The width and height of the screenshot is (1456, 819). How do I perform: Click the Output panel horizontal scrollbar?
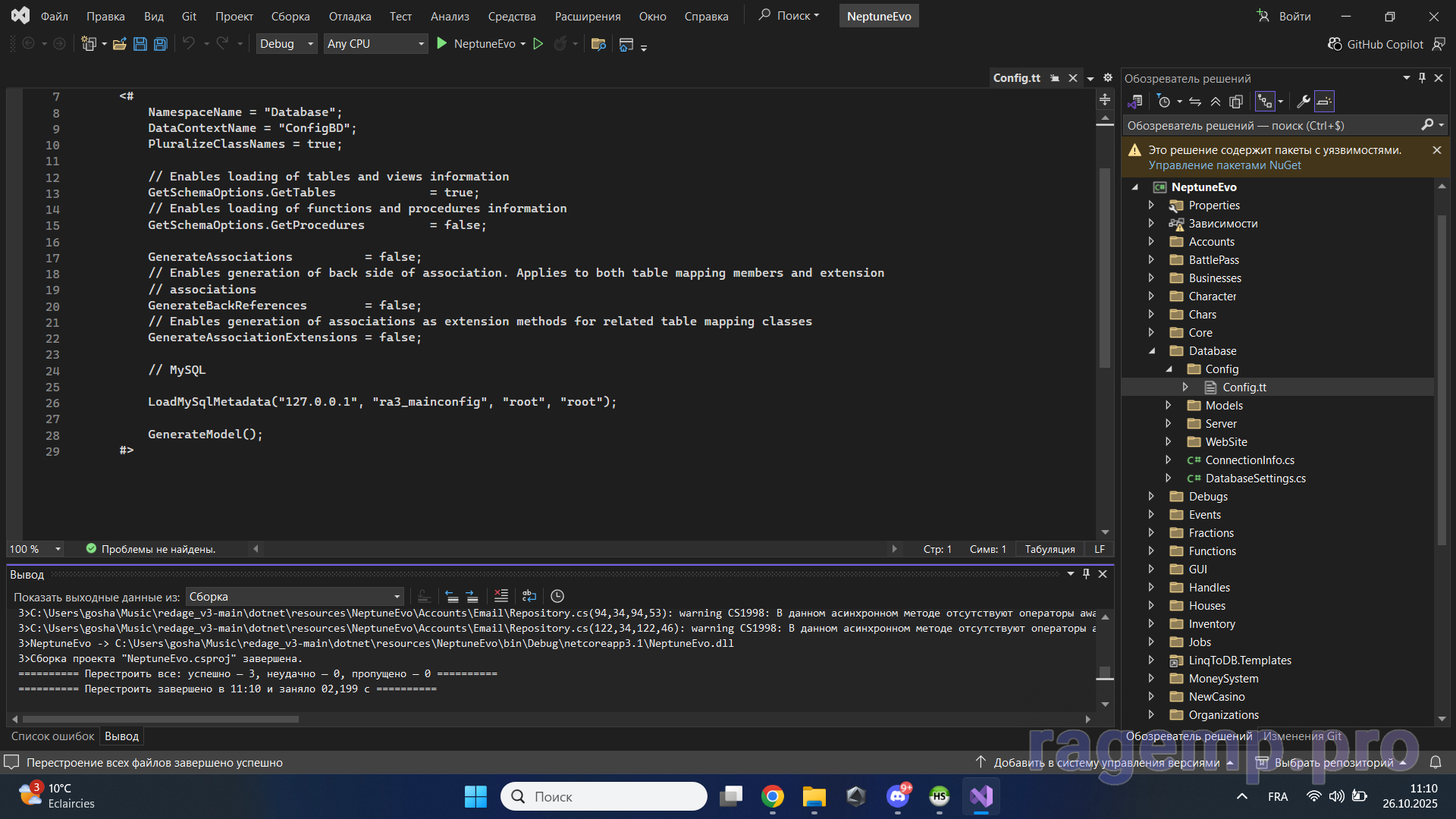coord(161,719)
